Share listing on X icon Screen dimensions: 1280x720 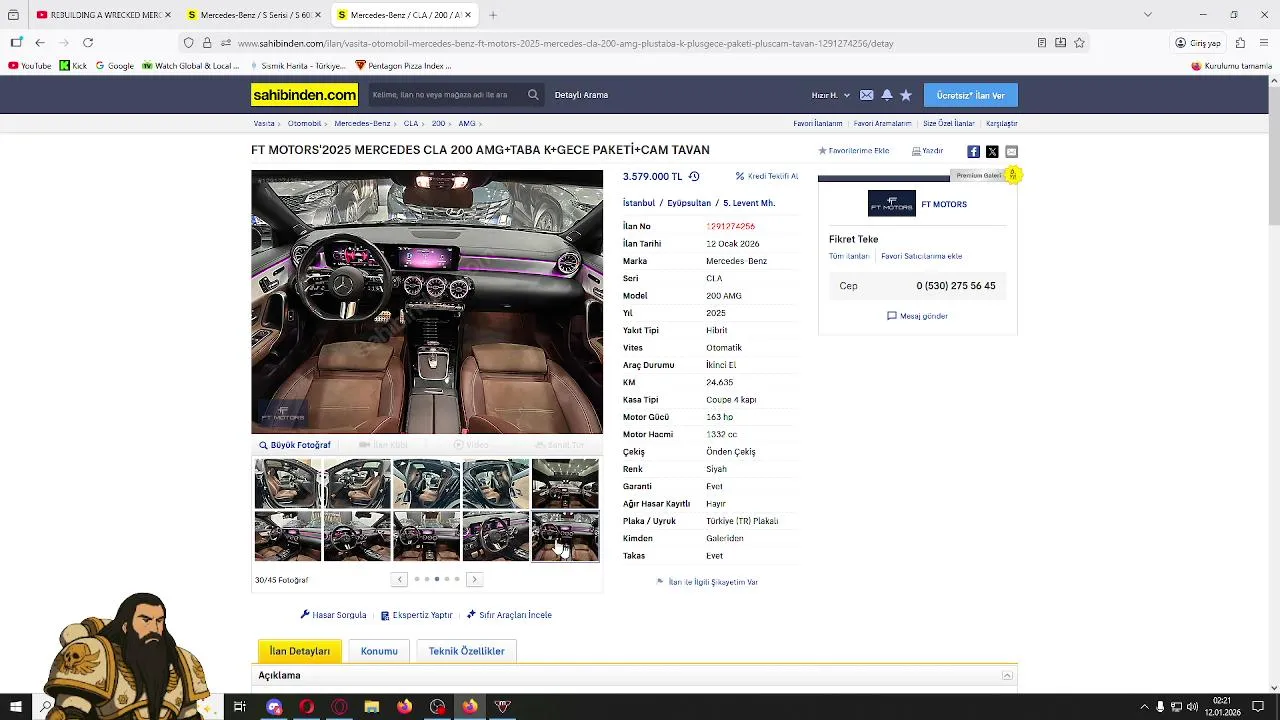pos(992,152)
